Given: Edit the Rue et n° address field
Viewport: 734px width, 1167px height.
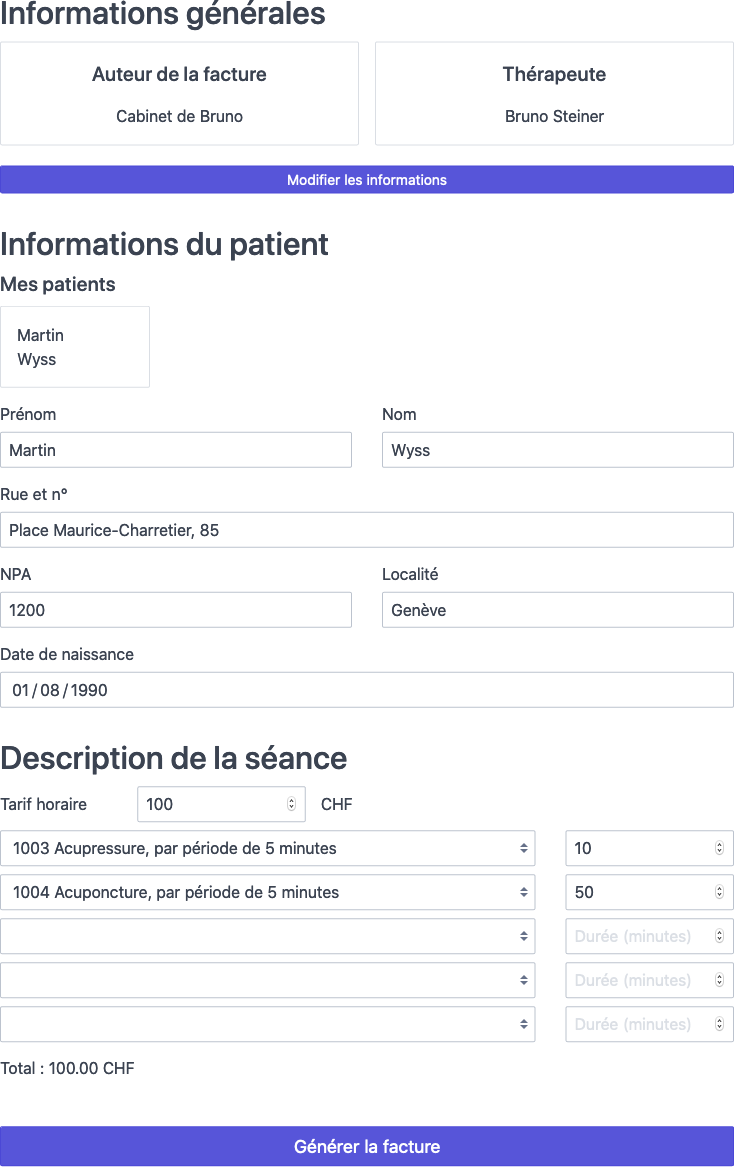Looking at the screenshot, I should (367, 530).
